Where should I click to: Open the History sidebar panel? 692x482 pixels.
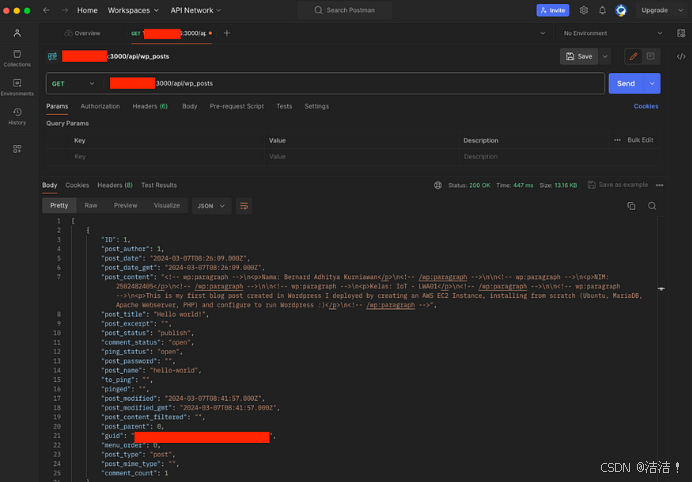pos(17,116)
